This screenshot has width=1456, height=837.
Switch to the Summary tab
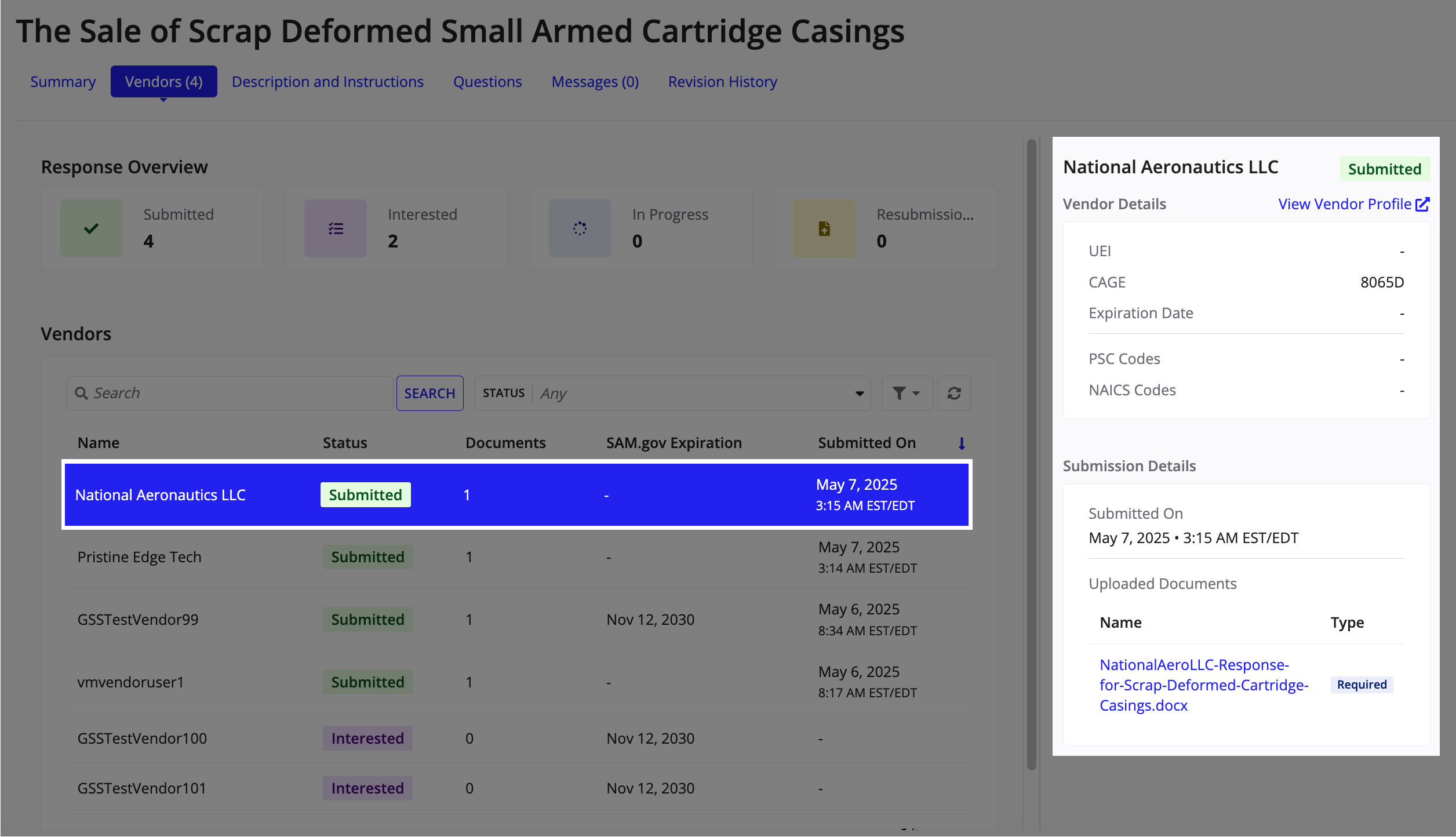[63, 82]
